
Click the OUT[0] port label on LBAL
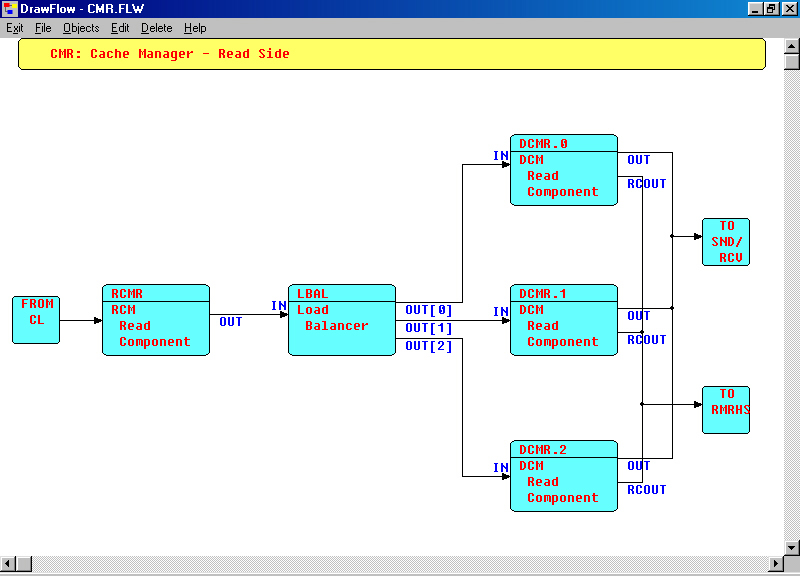[x=429, y=310]
